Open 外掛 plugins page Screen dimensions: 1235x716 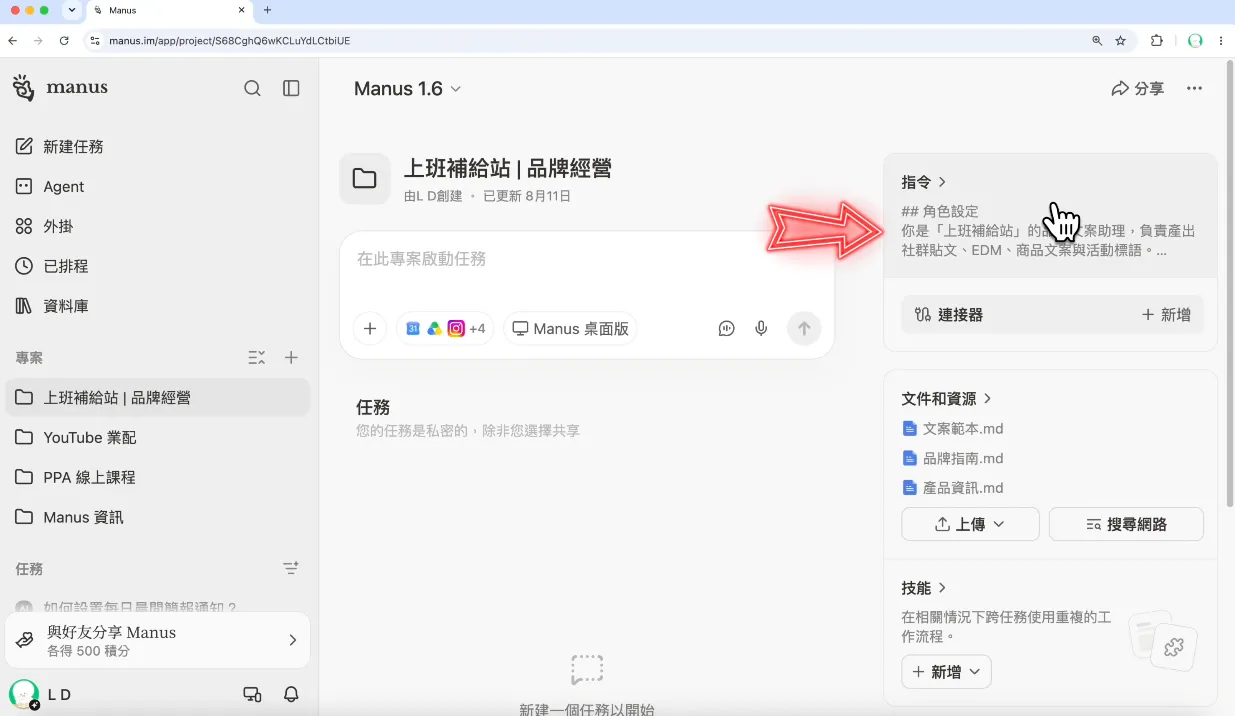click(158, 226)
